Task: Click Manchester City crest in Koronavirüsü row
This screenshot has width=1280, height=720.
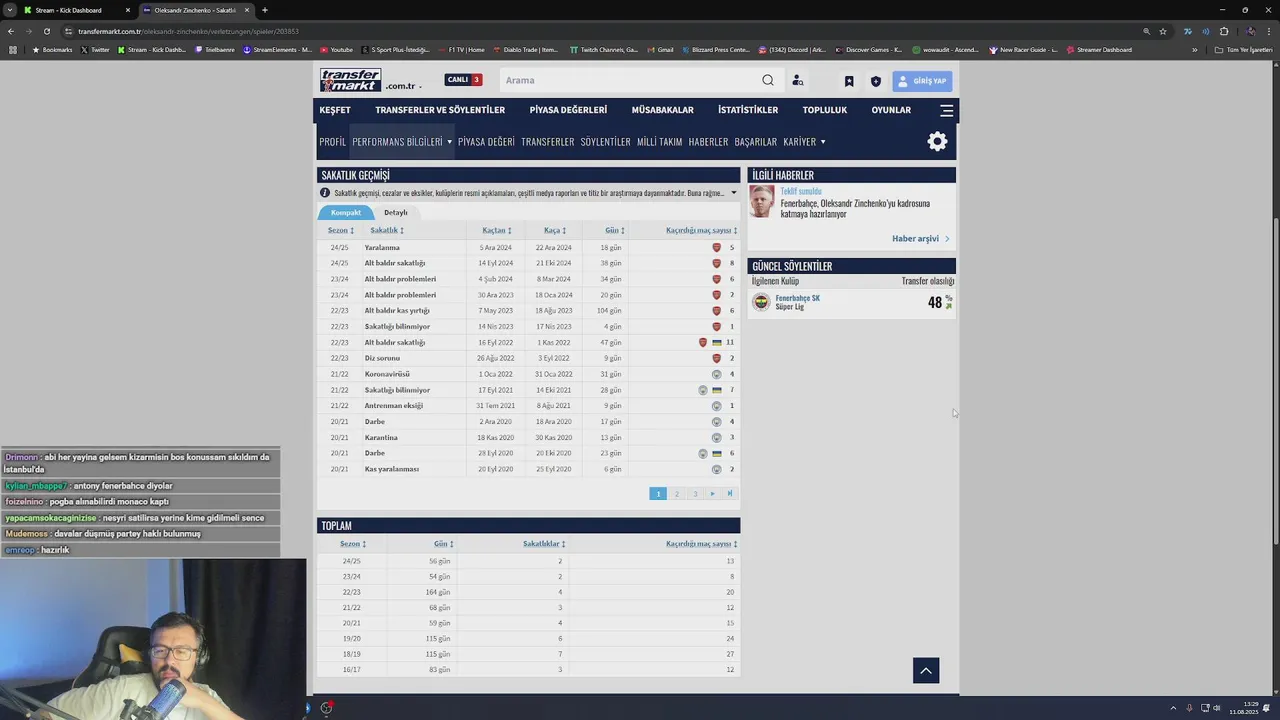Action: coord(716,374)
